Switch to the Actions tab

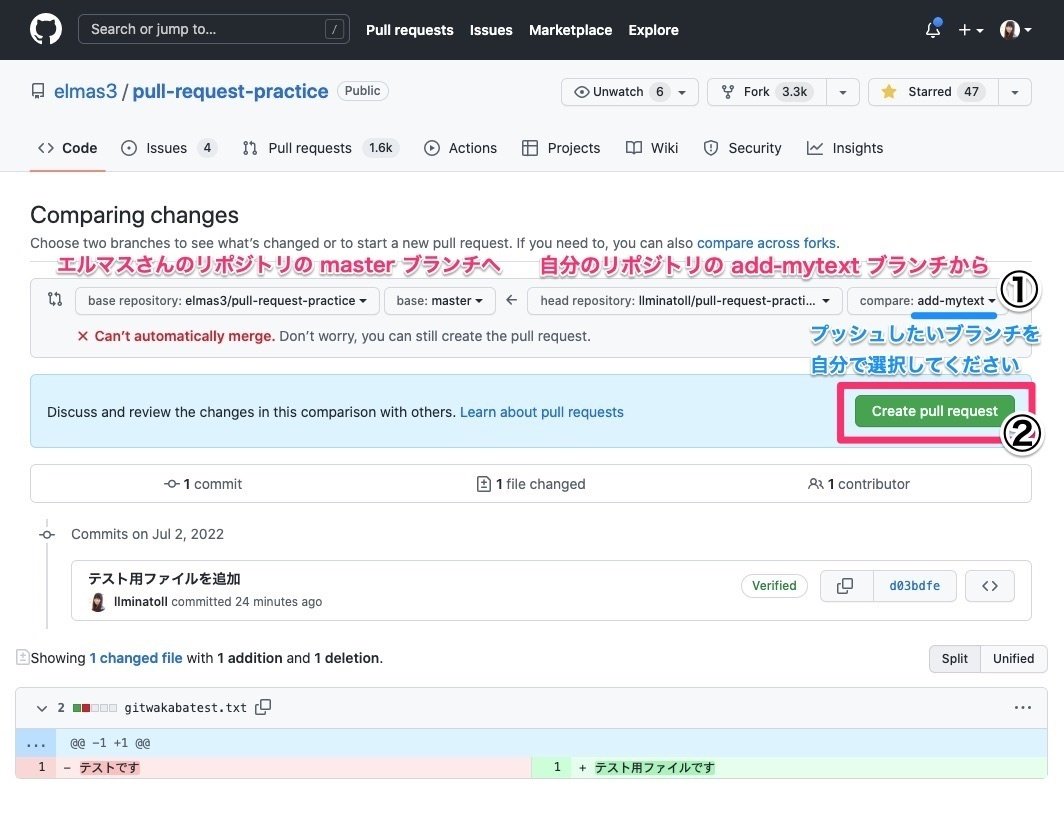click(x=460, y=148)
